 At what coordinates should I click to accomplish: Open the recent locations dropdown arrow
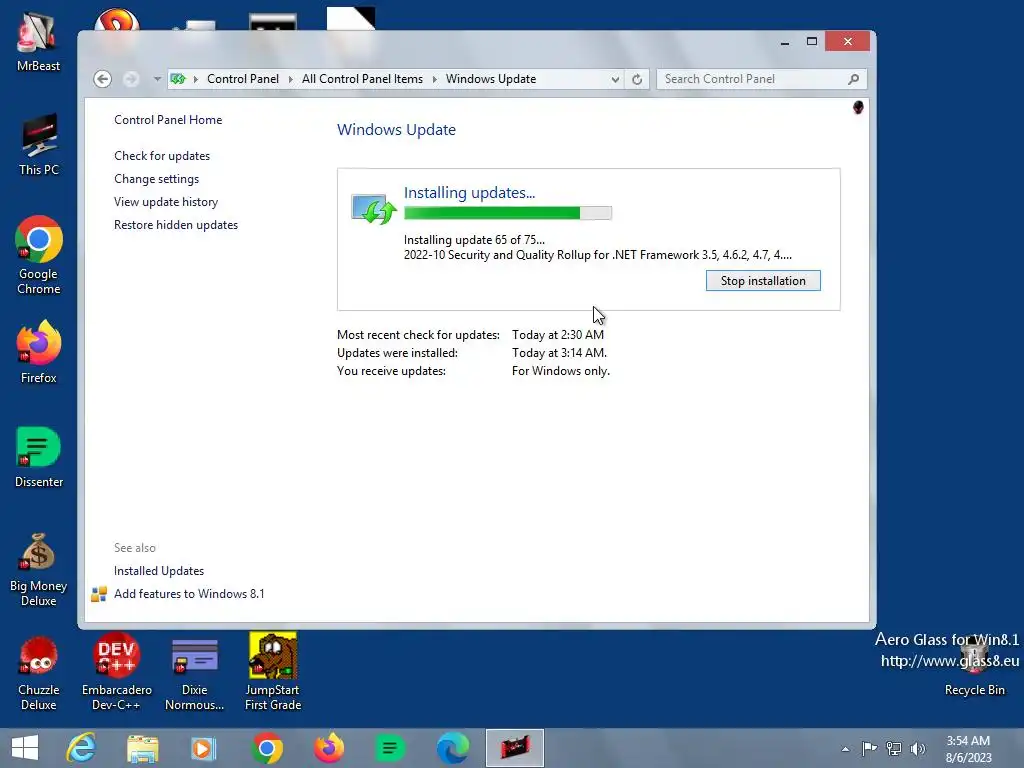[x=157, y=79]
